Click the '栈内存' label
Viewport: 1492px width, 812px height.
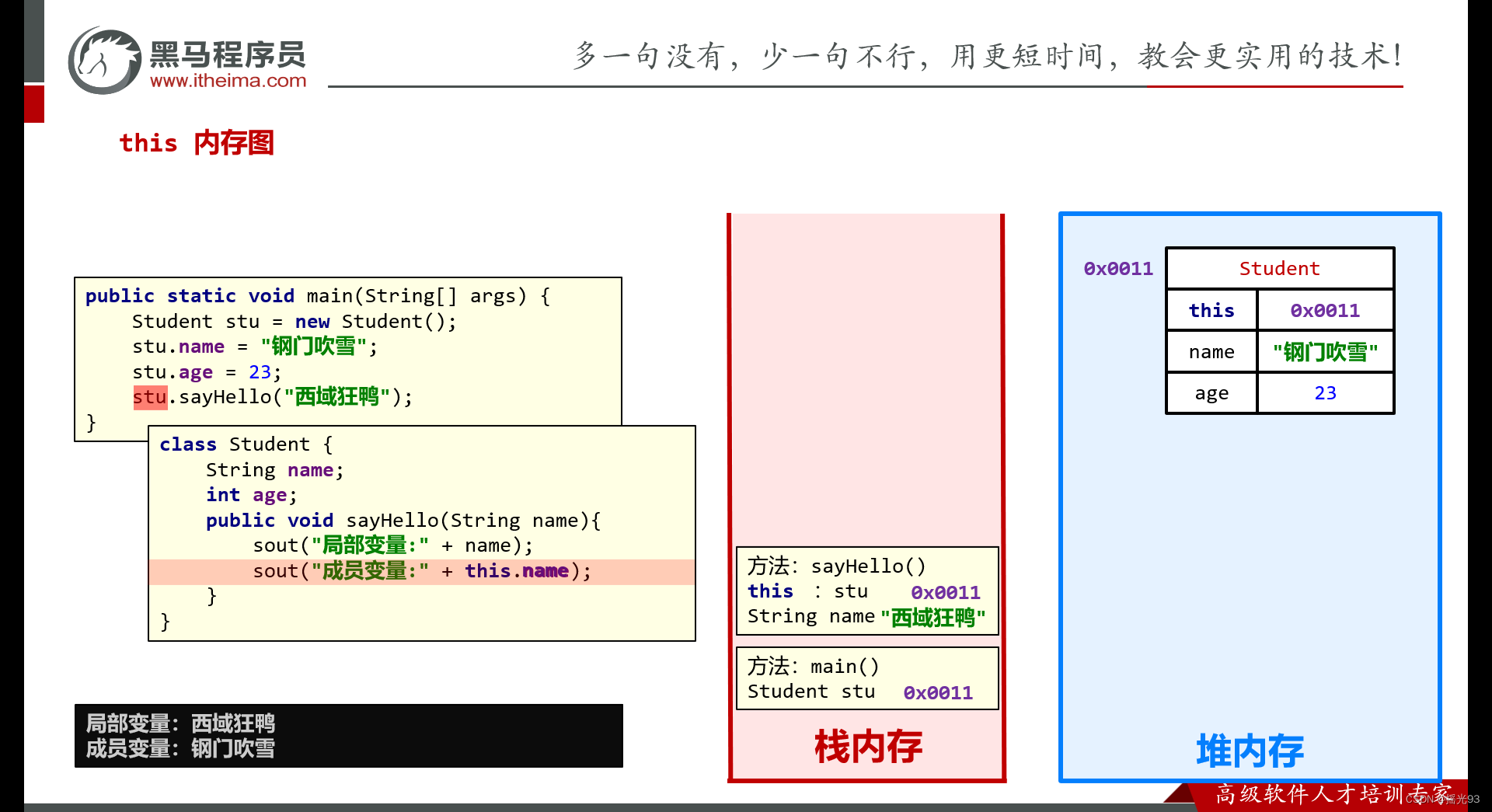tap(868, 747)
